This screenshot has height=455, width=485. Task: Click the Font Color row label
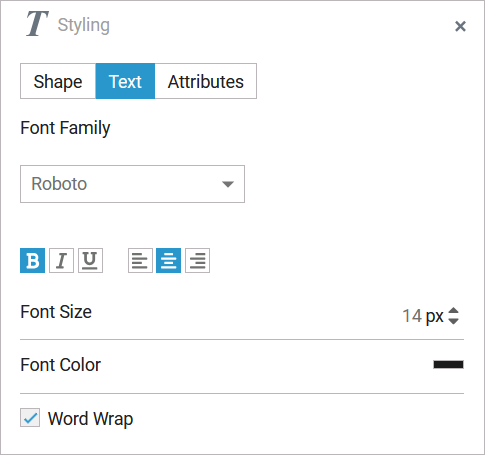point(60,365)
